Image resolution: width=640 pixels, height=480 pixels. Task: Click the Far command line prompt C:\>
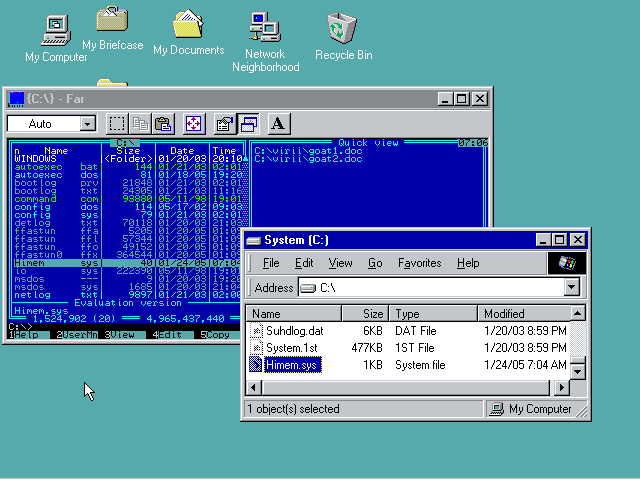(20, 327)
